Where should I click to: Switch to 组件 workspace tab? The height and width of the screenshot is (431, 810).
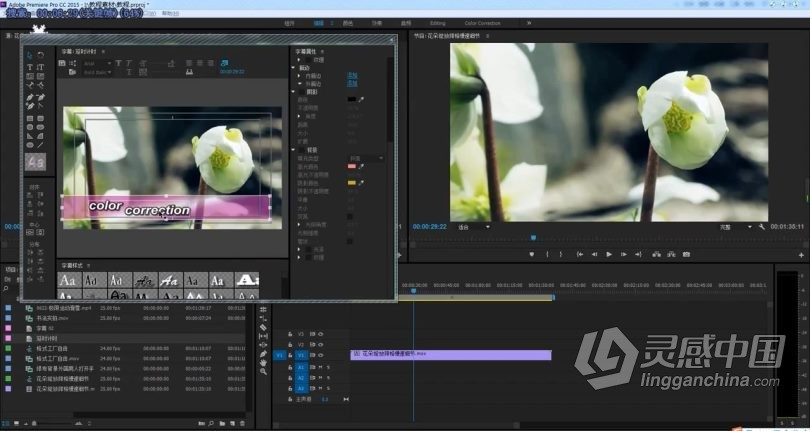coord(289,23)
